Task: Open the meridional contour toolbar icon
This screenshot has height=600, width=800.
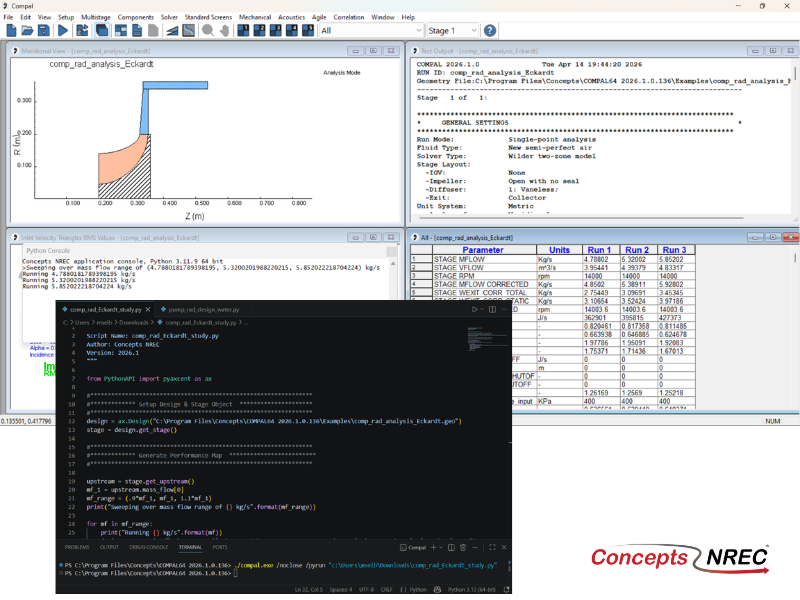Action: pyautogui.click(x=189, y=31)
